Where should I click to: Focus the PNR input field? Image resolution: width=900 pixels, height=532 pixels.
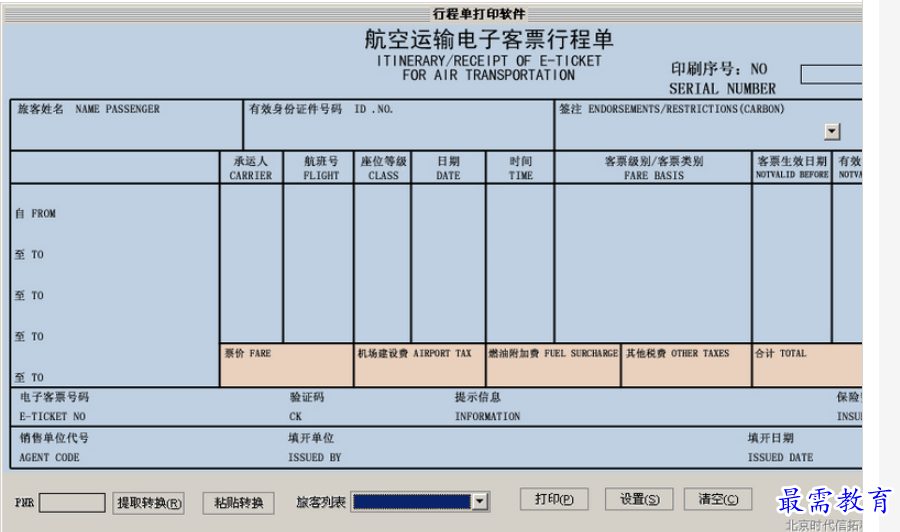point(72,503)
